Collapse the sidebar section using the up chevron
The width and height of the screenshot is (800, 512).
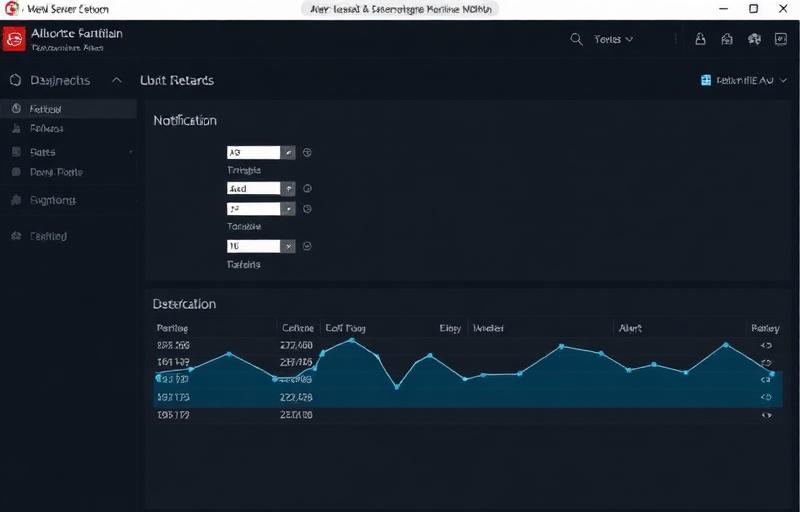pyautogui.click(x=117, y=80)
